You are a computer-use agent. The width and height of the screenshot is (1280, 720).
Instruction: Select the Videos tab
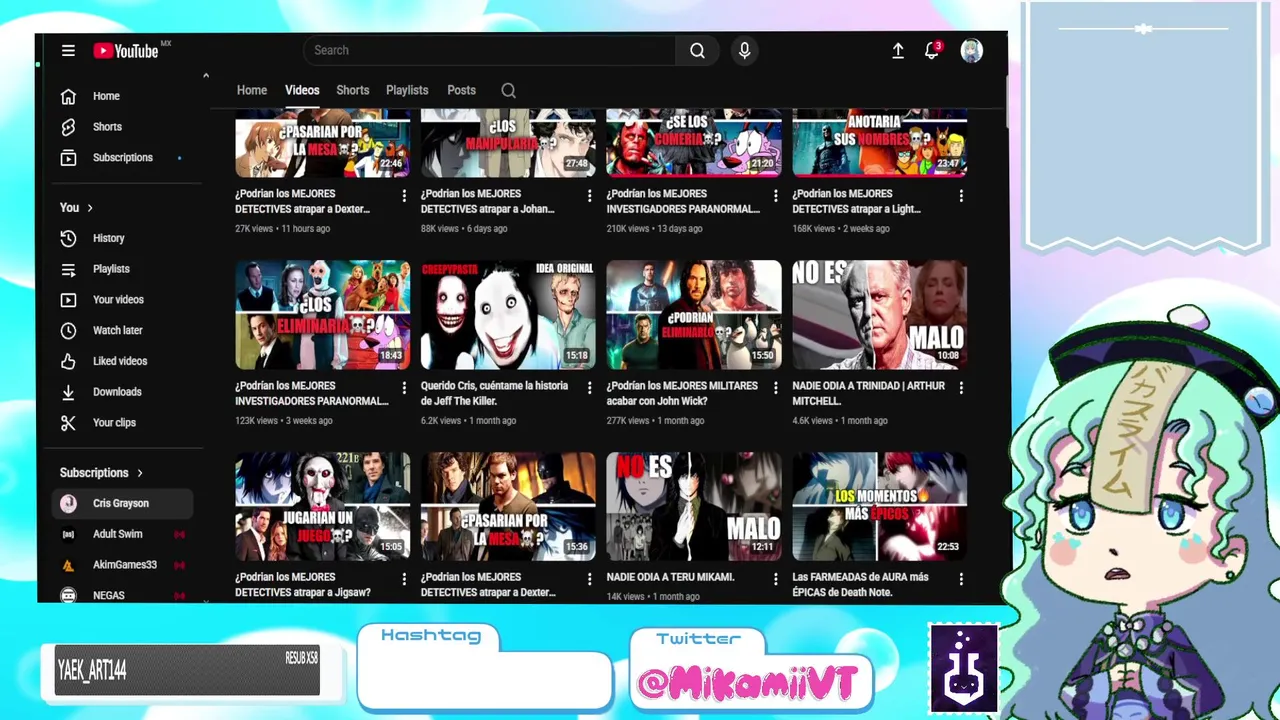pos(302,91)
